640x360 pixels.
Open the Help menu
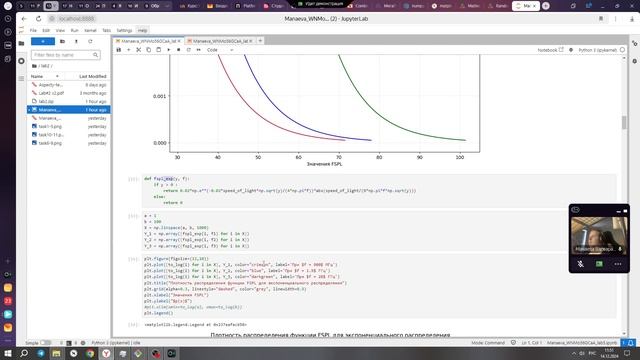click(142, 30)
